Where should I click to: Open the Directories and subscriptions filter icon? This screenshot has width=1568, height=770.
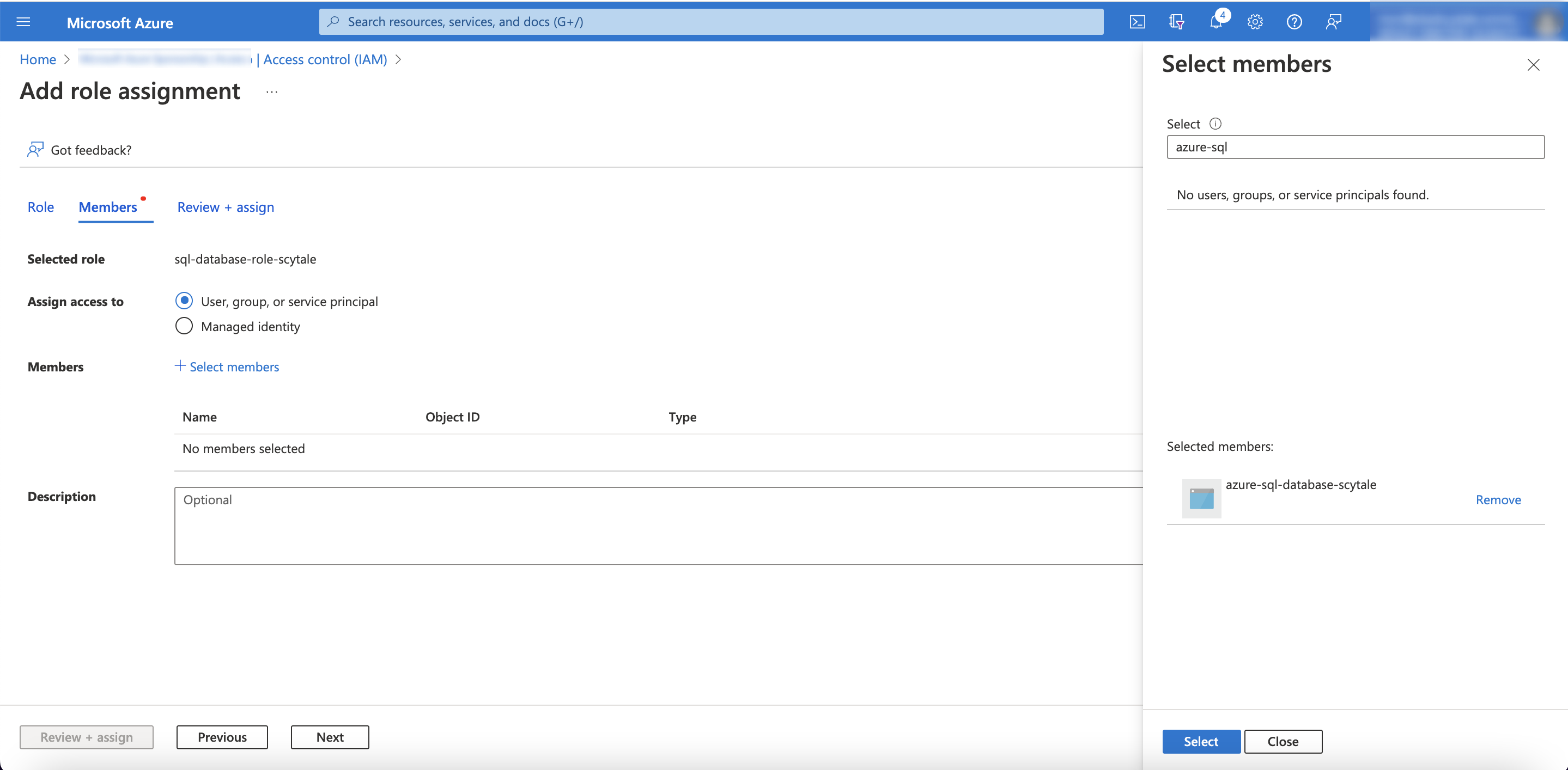click(1176, 22)
